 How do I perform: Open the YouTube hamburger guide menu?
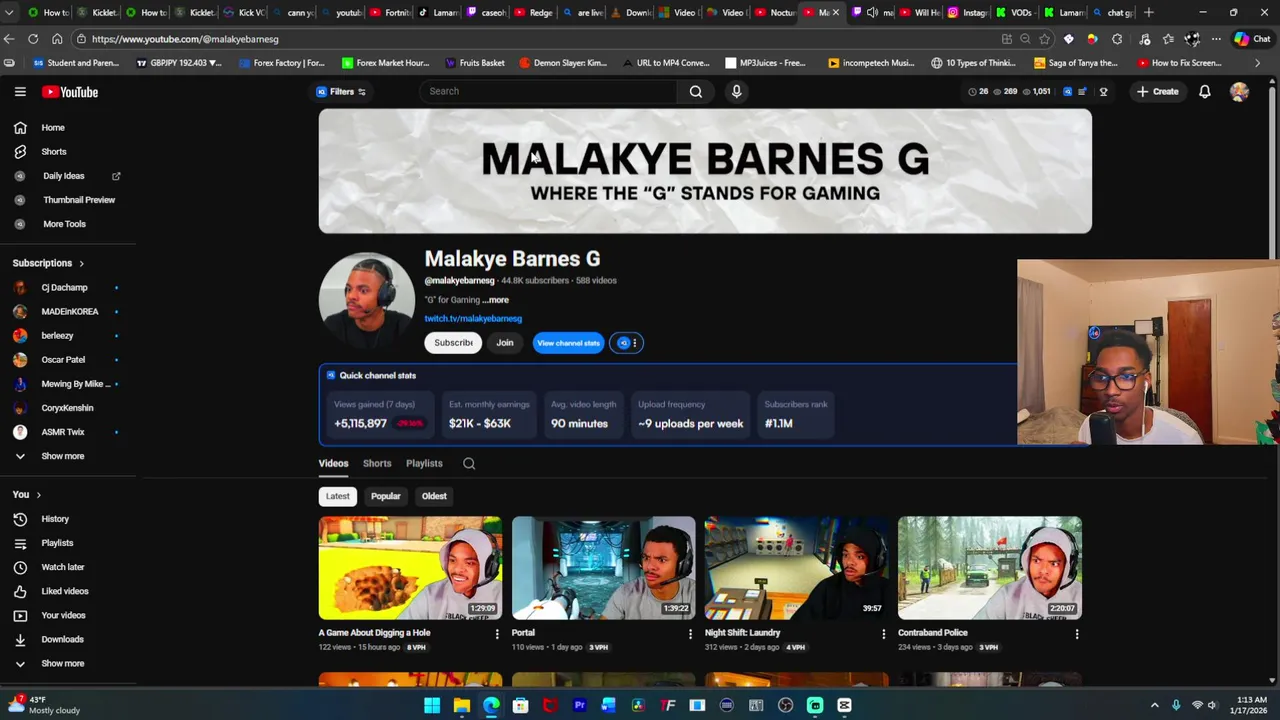click(x=20, y=91)
